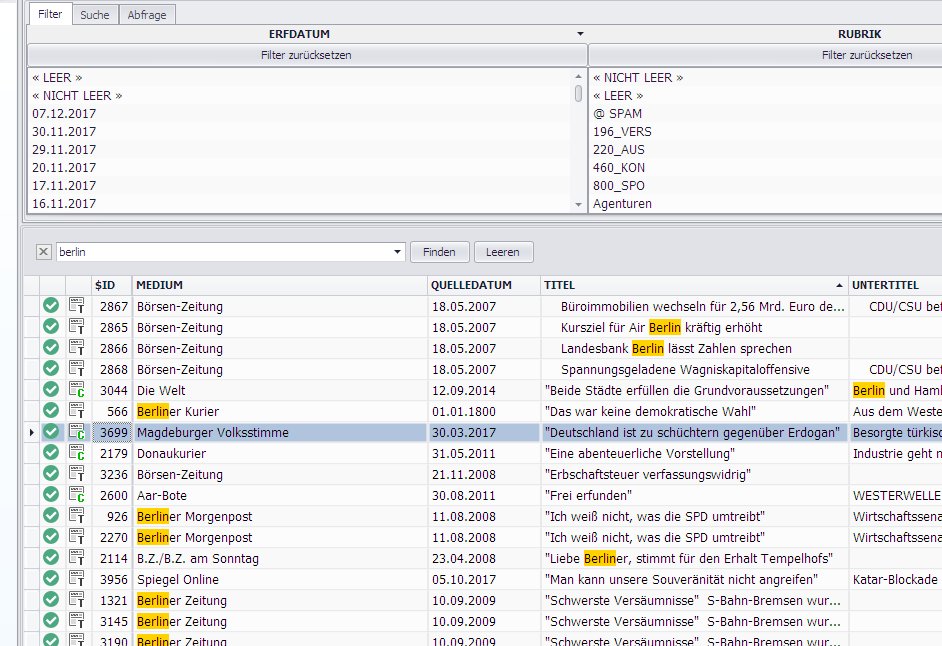The height and width of the screenshot is (646, 942).
Task: Close the search bar with the X button
Action: (43, 252)
